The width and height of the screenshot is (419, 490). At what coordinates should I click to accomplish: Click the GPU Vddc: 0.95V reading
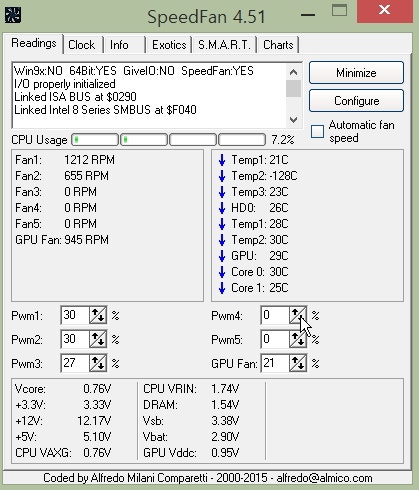pyautogui.click(x=191, y=453)
